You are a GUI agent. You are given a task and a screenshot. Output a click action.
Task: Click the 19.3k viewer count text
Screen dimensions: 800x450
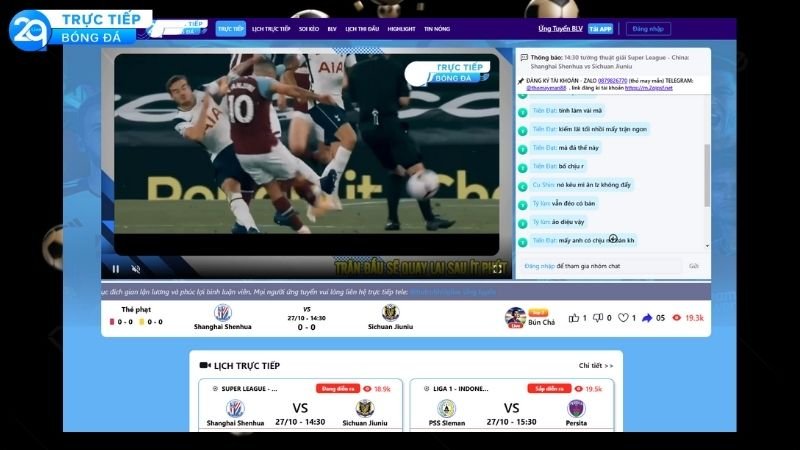point(694,318)
